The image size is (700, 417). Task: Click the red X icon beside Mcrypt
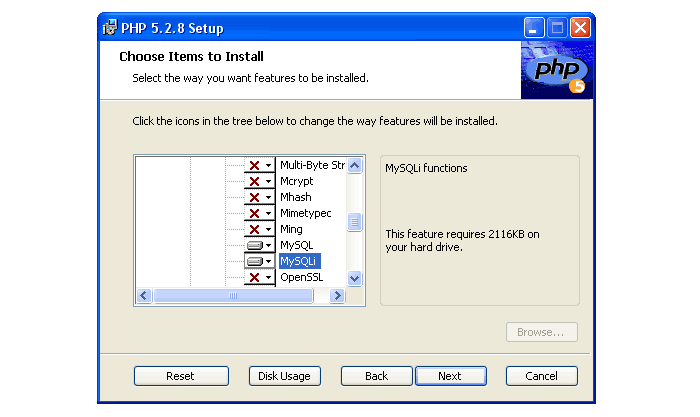(x=254, y=181)
